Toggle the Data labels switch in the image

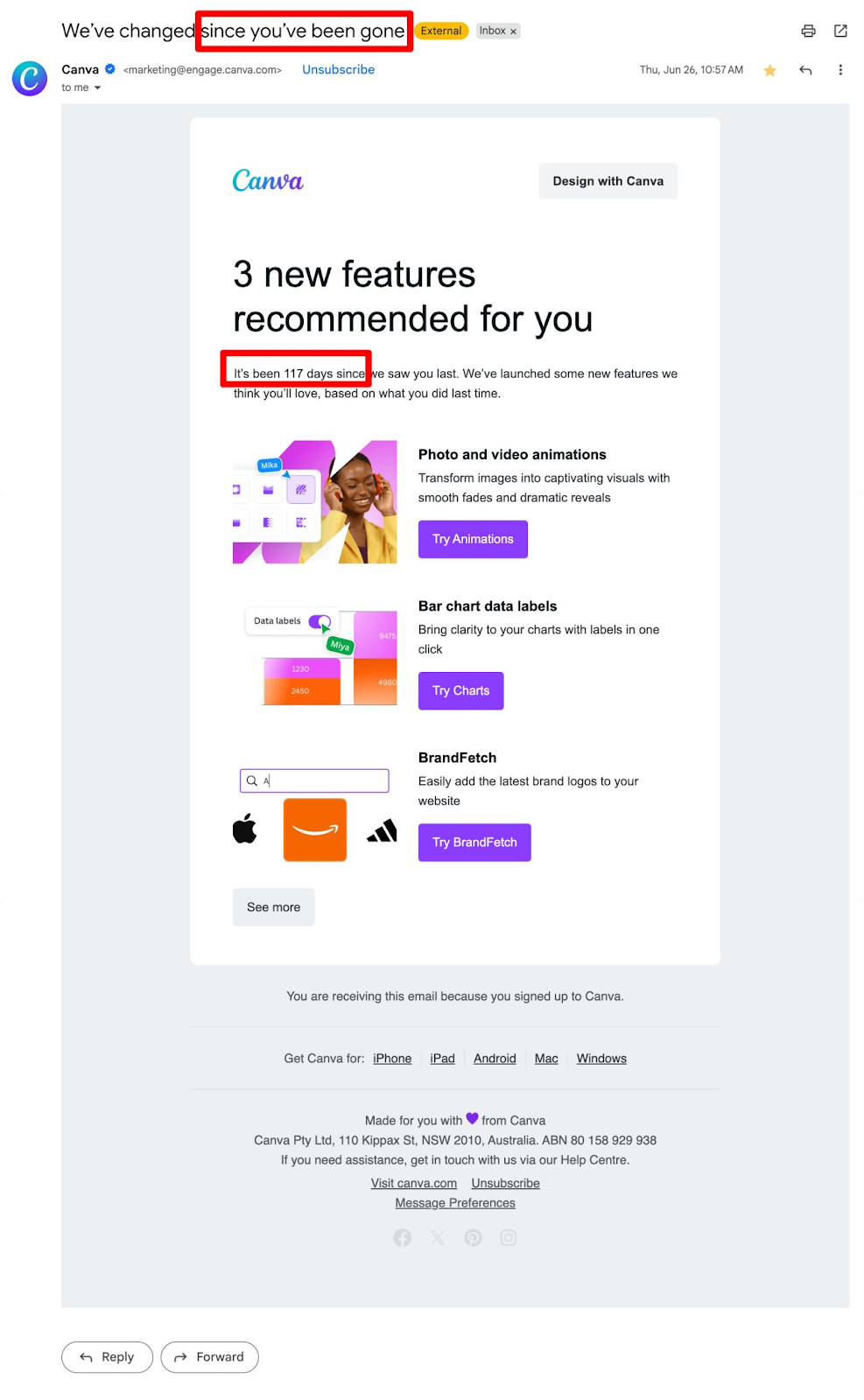click(320, 621)
